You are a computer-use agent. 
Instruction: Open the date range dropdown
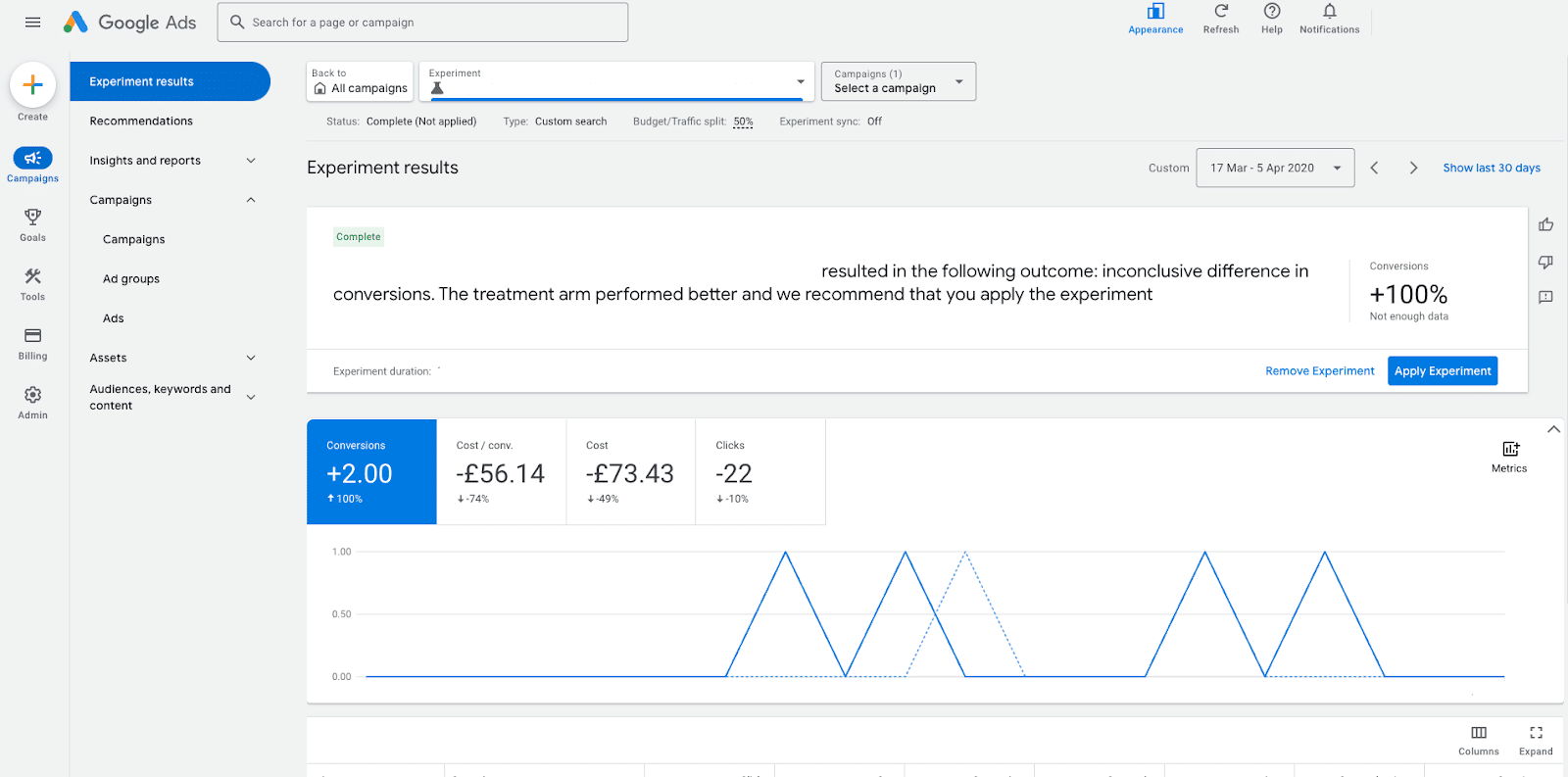click(1275, 168)
